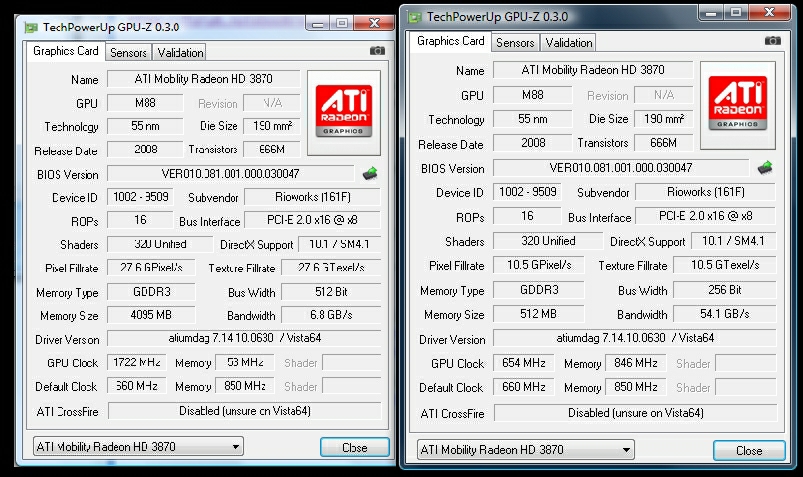The image size is (803, 477).
Task: Minimize the left GPU-Z window
Action: [318, 23]
